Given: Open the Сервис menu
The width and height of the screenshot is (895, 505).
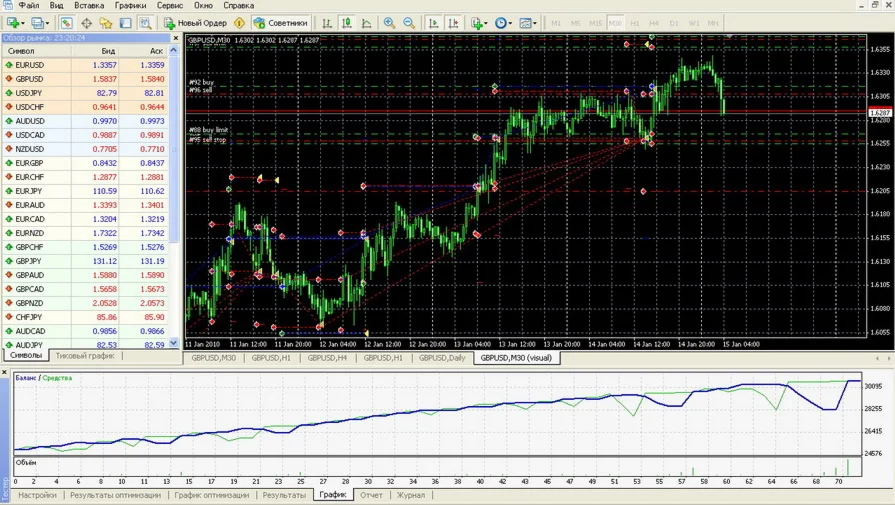Looking at the screenshot, I should click(170, 6).
